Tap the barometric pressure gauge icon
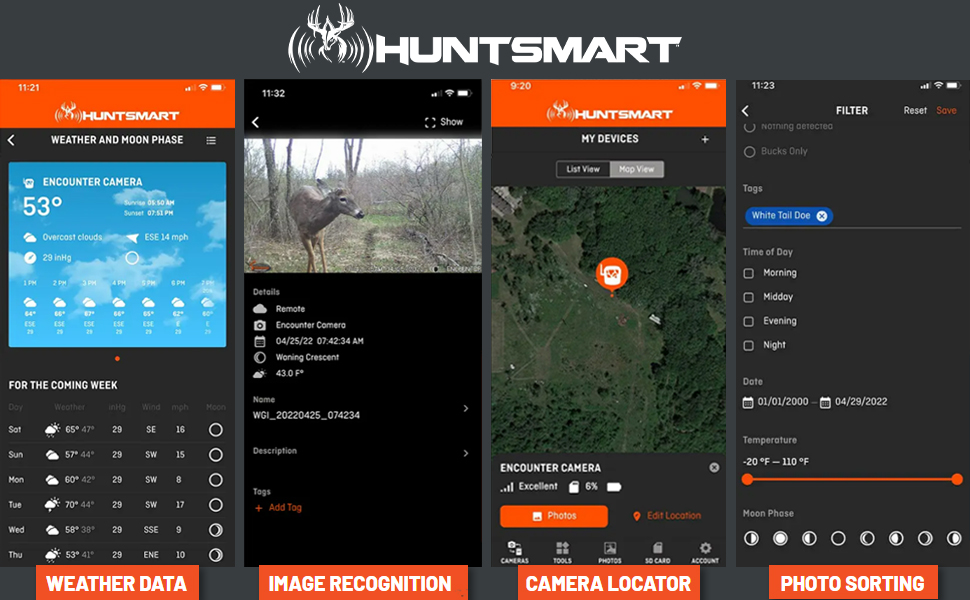This screenshot has width=970, height=600. tap(30, 257)
